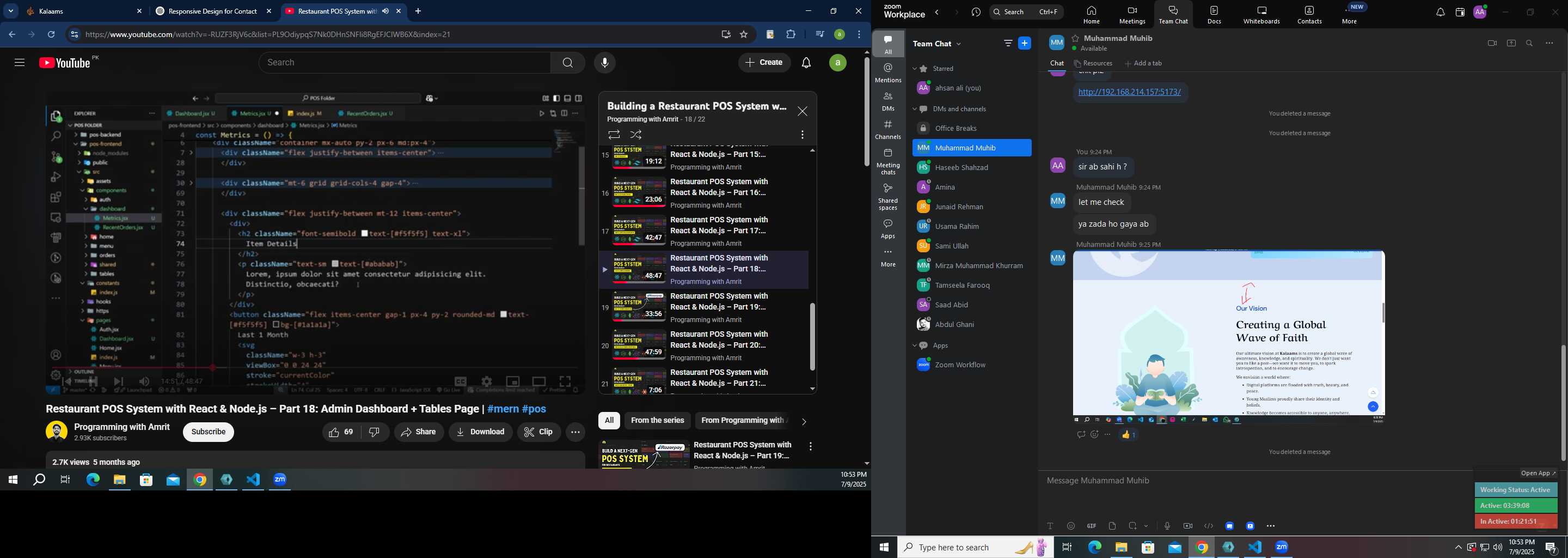Select 'From the series' filter chip
This screenshot has width=1568, height=558.
(657, 420)
